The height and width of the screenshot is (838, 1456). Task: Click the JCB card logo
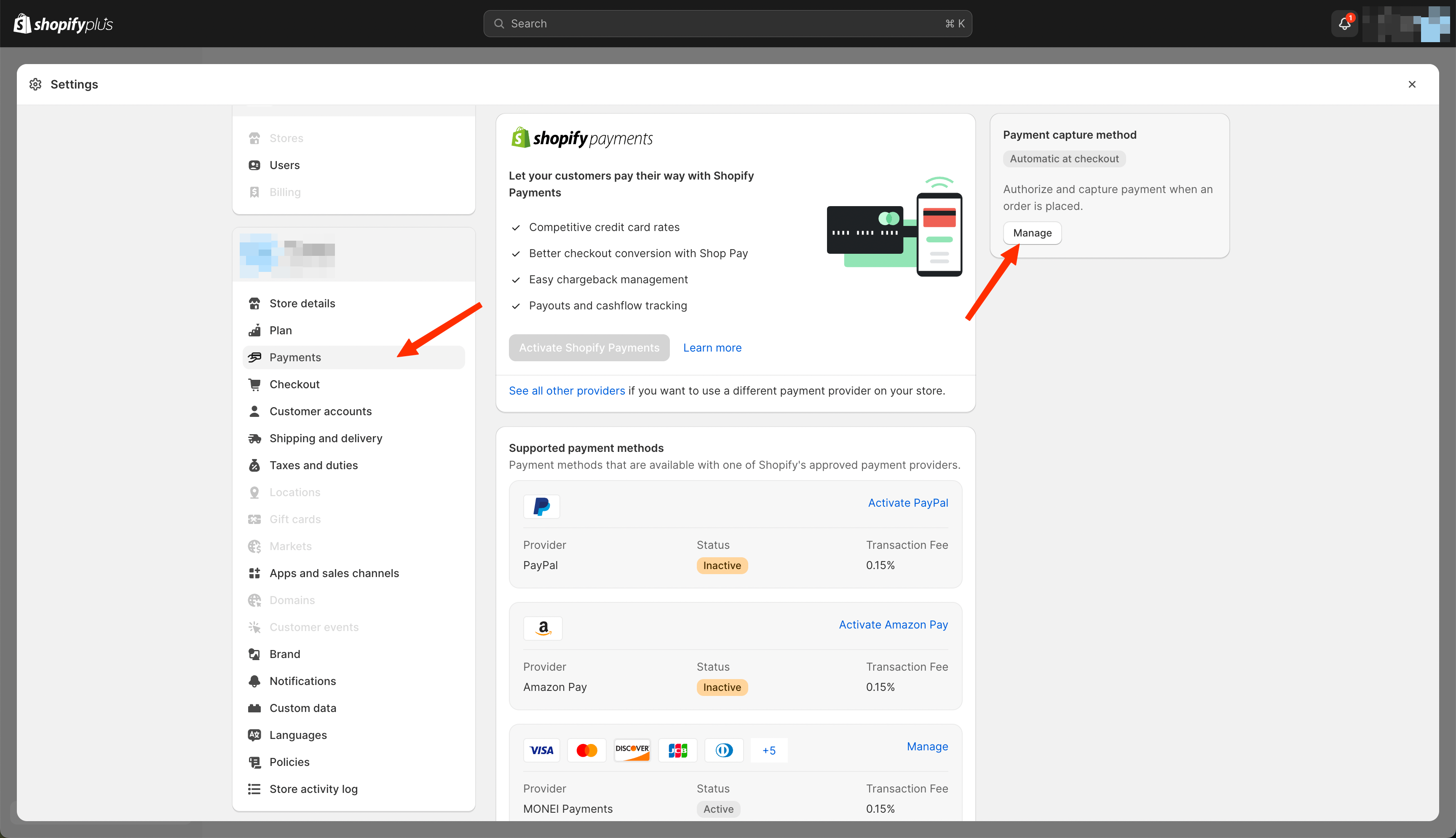pos(678,750)
